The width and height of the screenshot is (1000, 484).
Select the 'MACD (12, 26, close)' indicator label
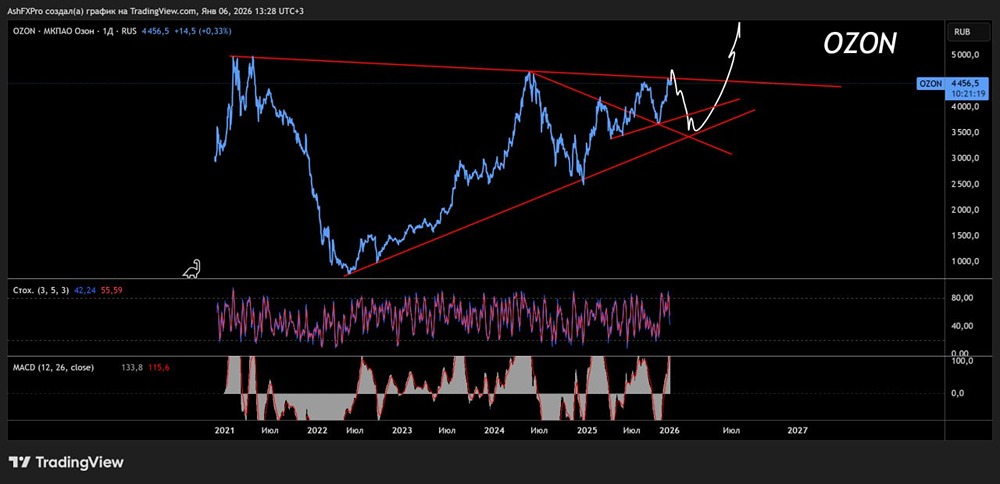pos(54,367)
